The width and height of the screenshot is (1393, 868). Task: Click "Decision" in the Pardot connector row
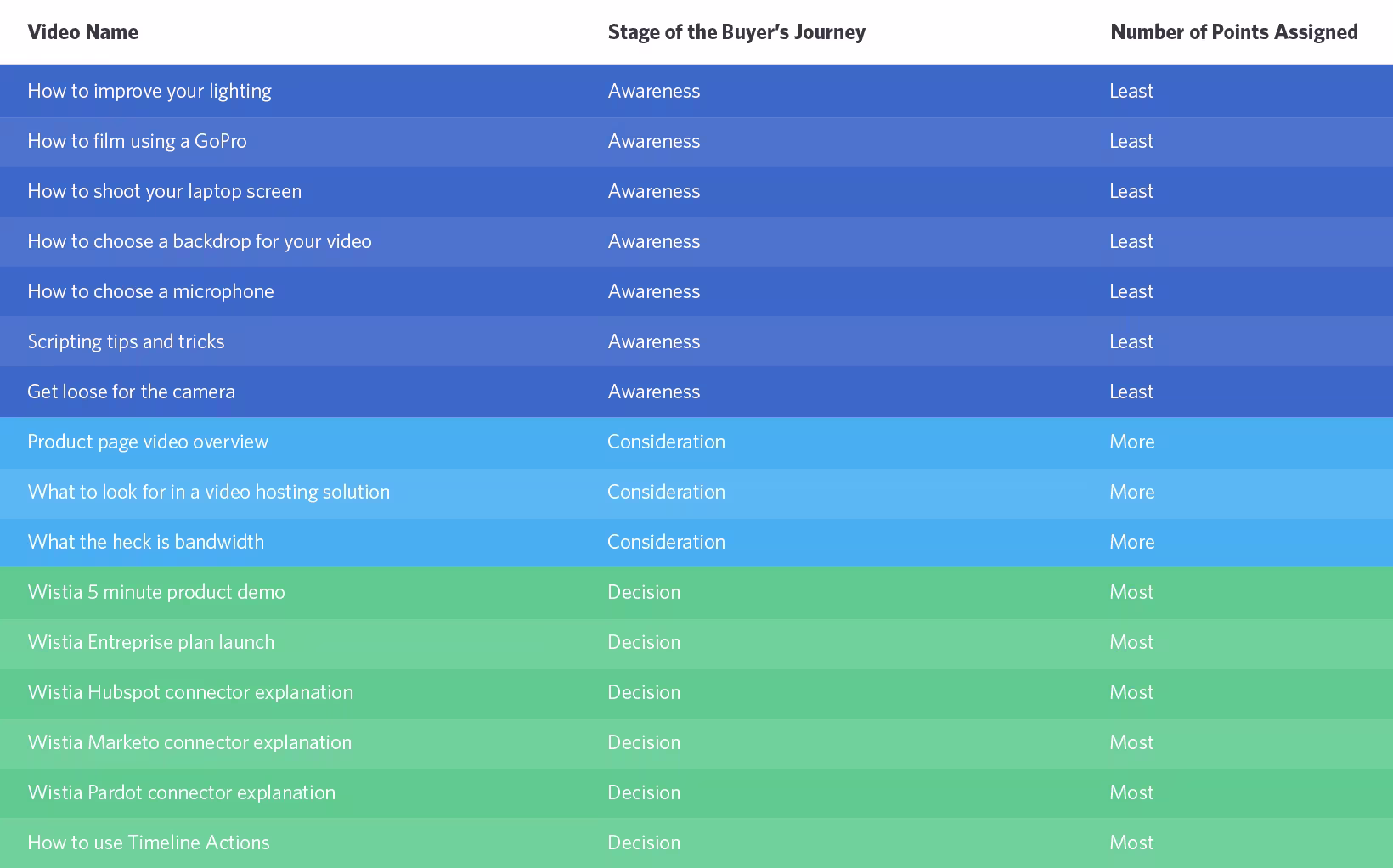pos(644,792)
